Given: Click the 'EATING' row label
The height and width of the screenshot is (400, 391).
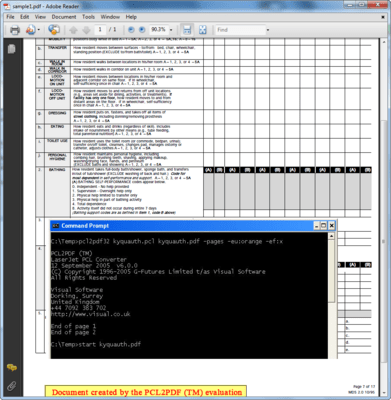Looking at the screenshot, I should click(57, 127).
